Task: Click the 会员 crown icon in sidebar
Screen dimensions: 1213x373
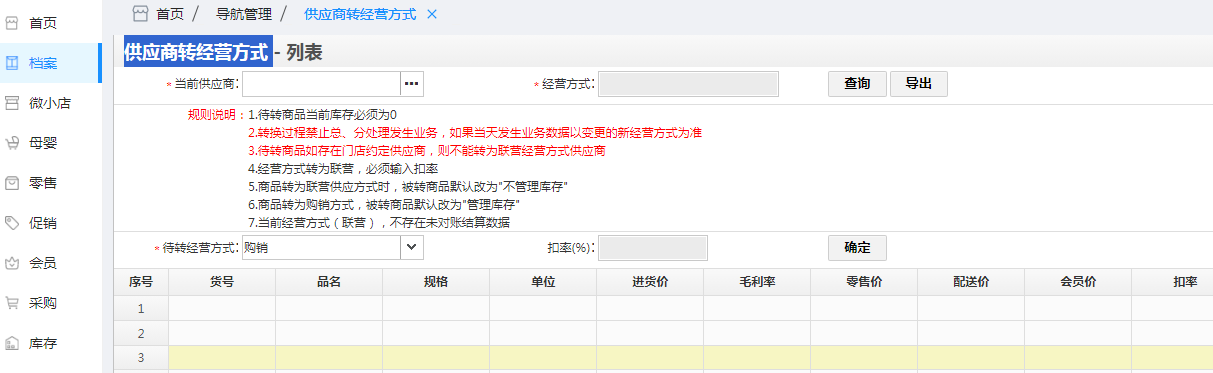Action: tap(13, 263)
